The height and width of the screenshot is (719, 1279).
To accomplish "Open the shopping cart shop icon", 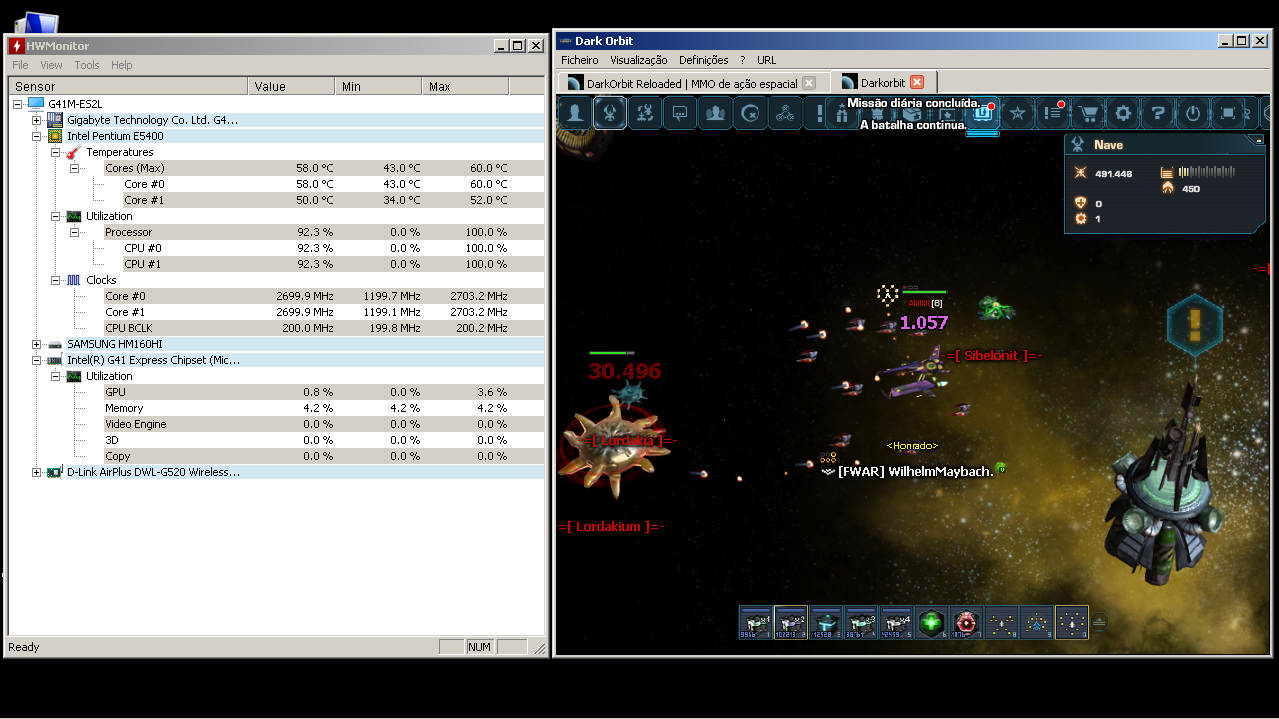I will pyautogui.click(x=1088, y=113).
